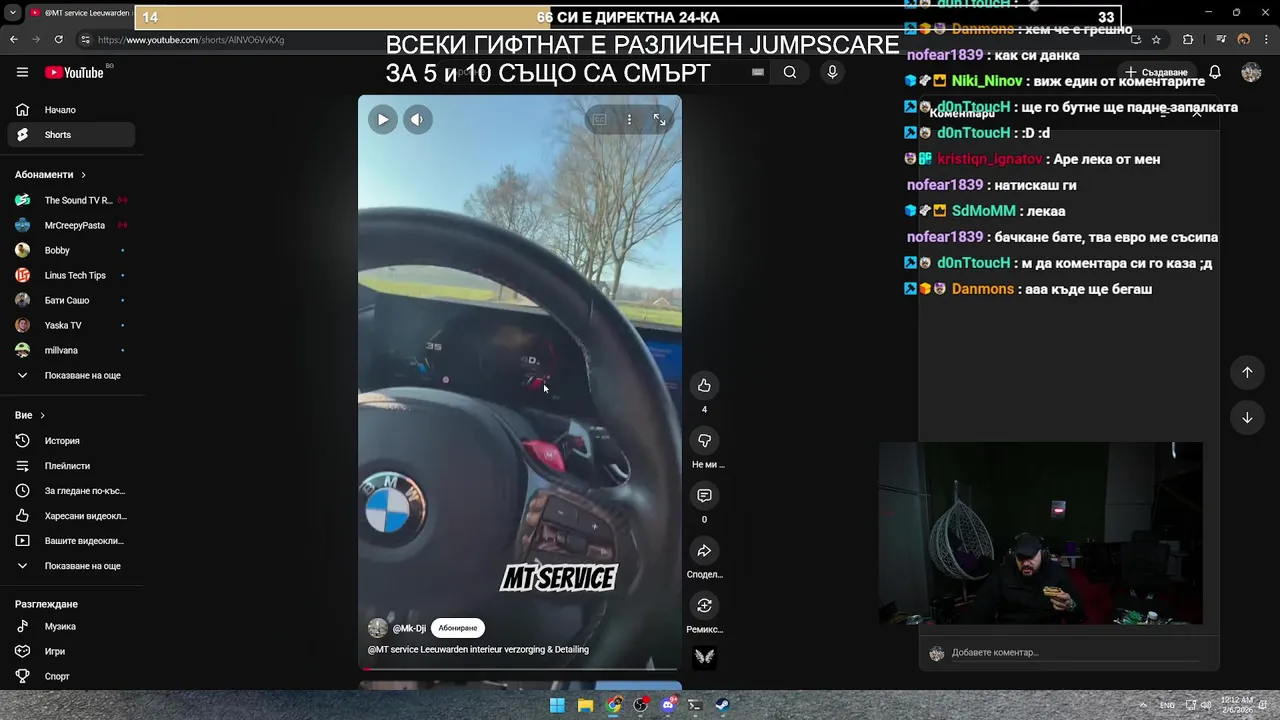This screenshot has width=1280, height=720.
Task: Close the comments panel
Action: pyautogui.click(x=1197, y=114)
